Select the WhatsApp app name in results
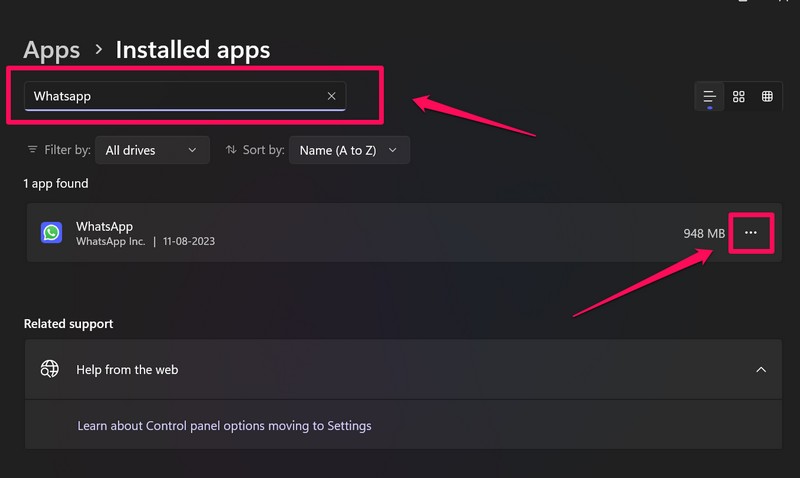The width and height of the screenshot is (800, 478). (104, 226)
